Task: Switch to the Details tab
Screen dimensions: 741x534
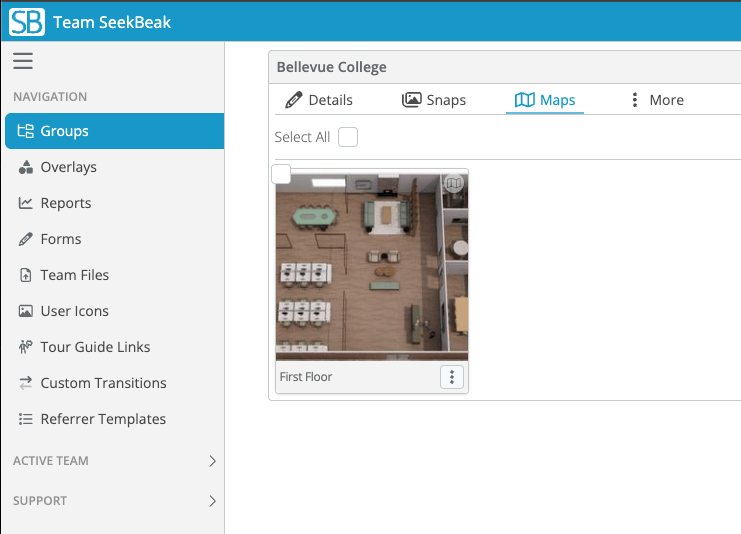Action: click(319, 100)
